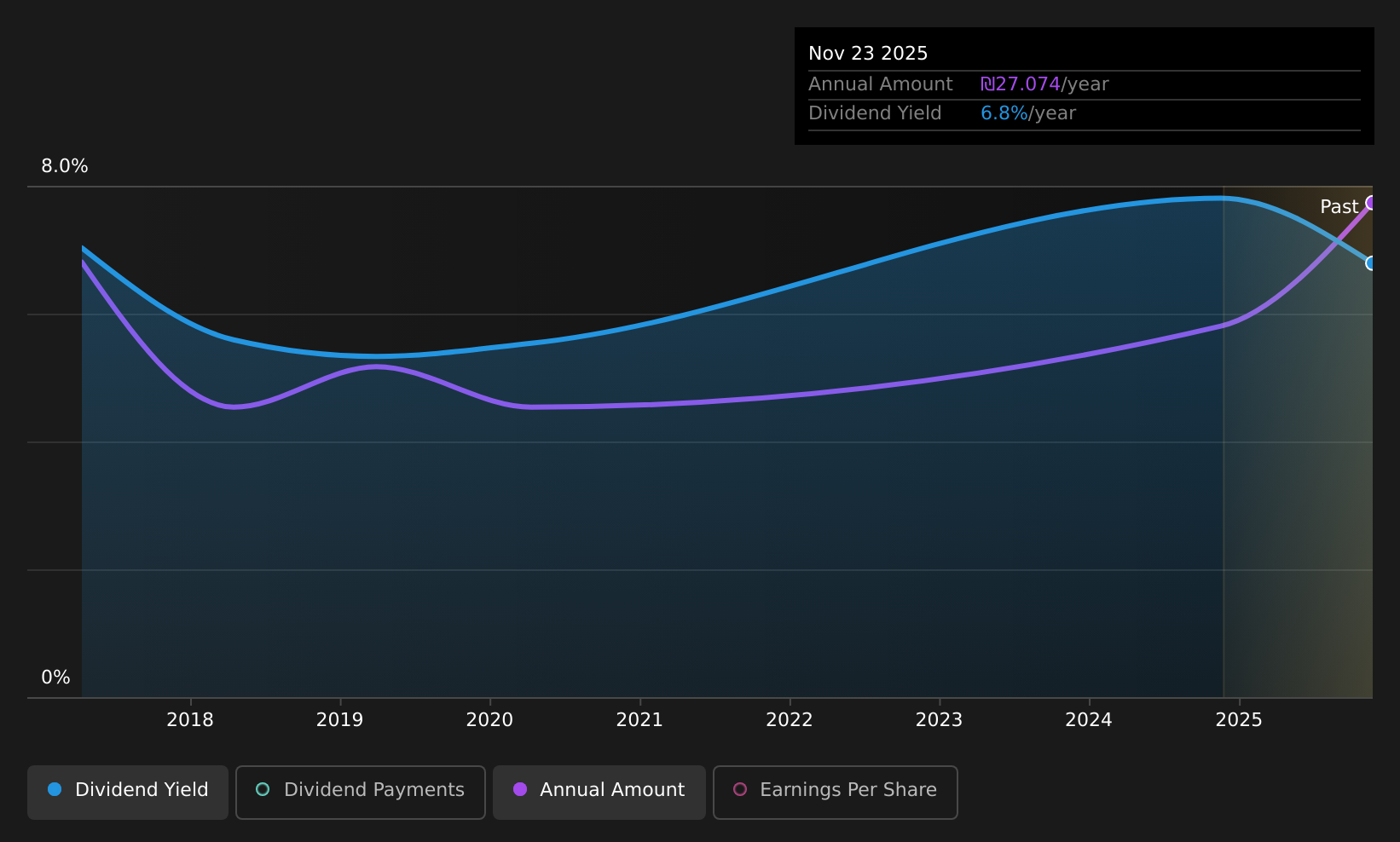Click the ₪27.074/year annual amount value
1400x842 pixels.
point(1044,84)
